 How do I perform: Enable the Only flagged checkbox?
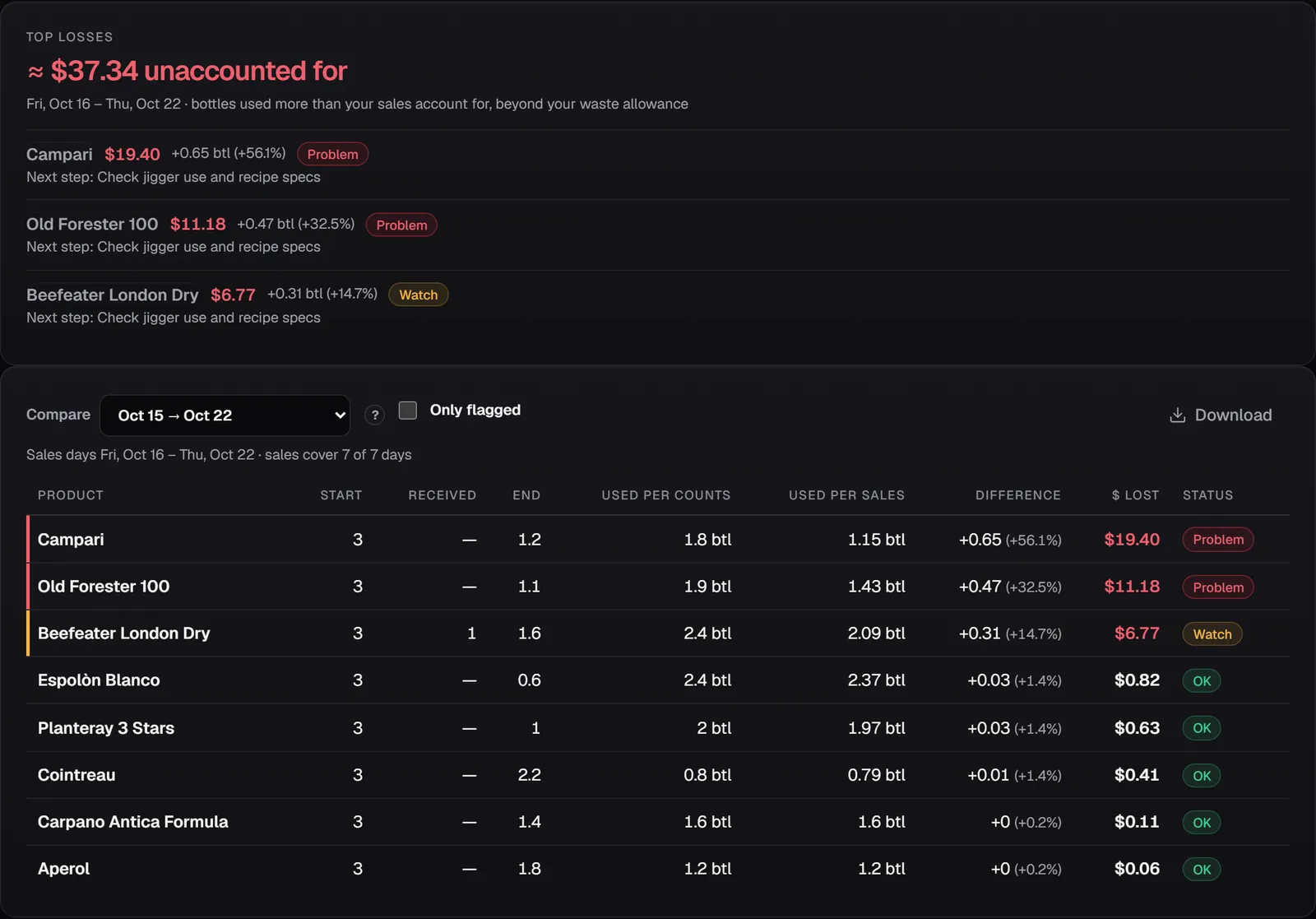pos(408,410)
